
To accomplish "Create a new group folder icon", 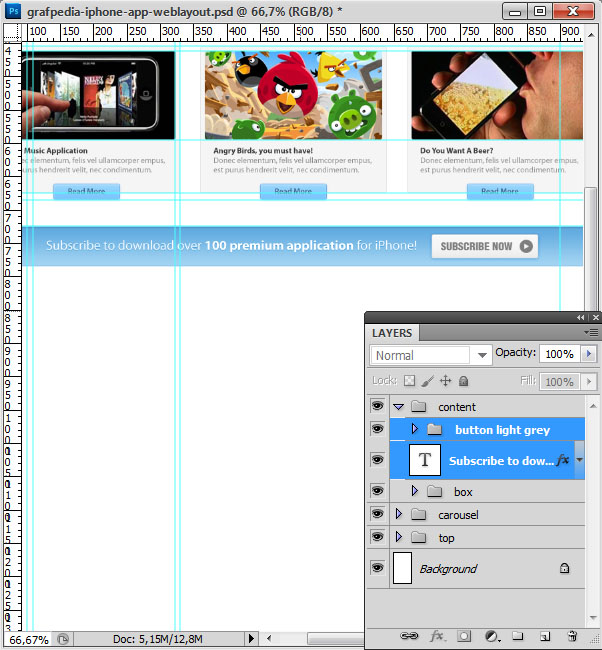I will coord(517,635).
